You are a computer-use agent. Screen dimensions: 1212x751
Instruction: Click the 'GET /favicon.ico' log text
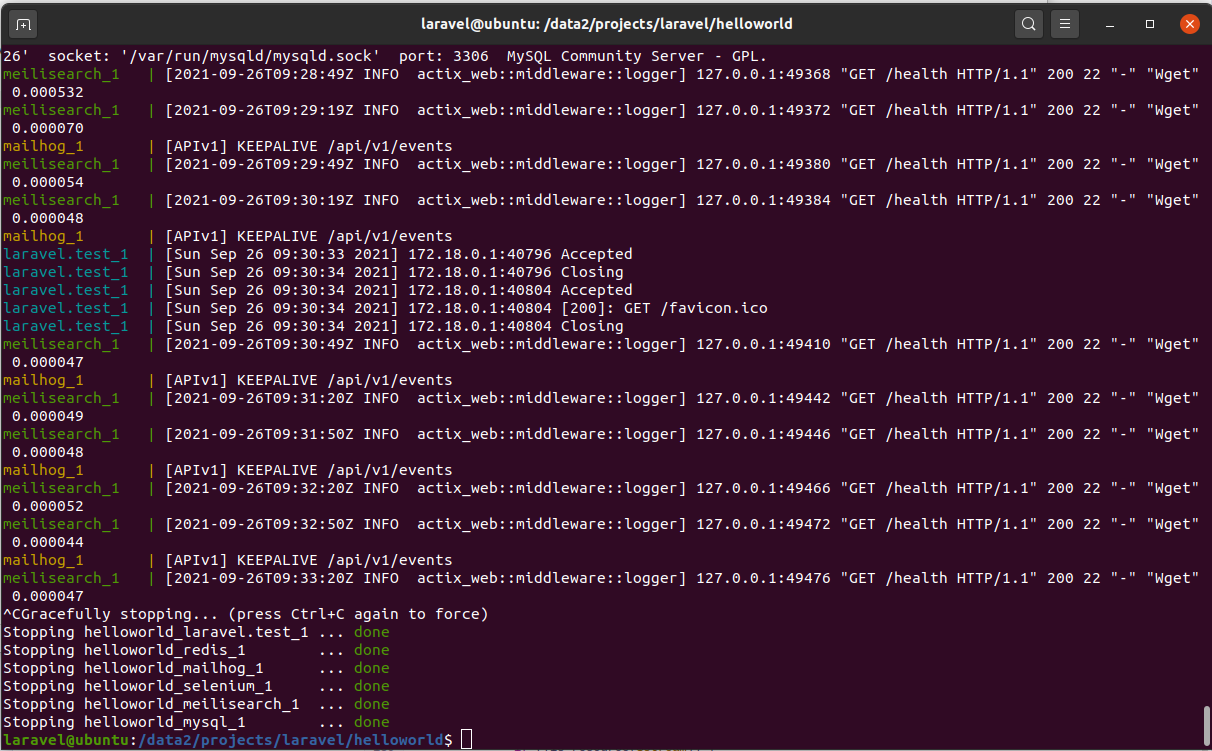tap(695, 308)
